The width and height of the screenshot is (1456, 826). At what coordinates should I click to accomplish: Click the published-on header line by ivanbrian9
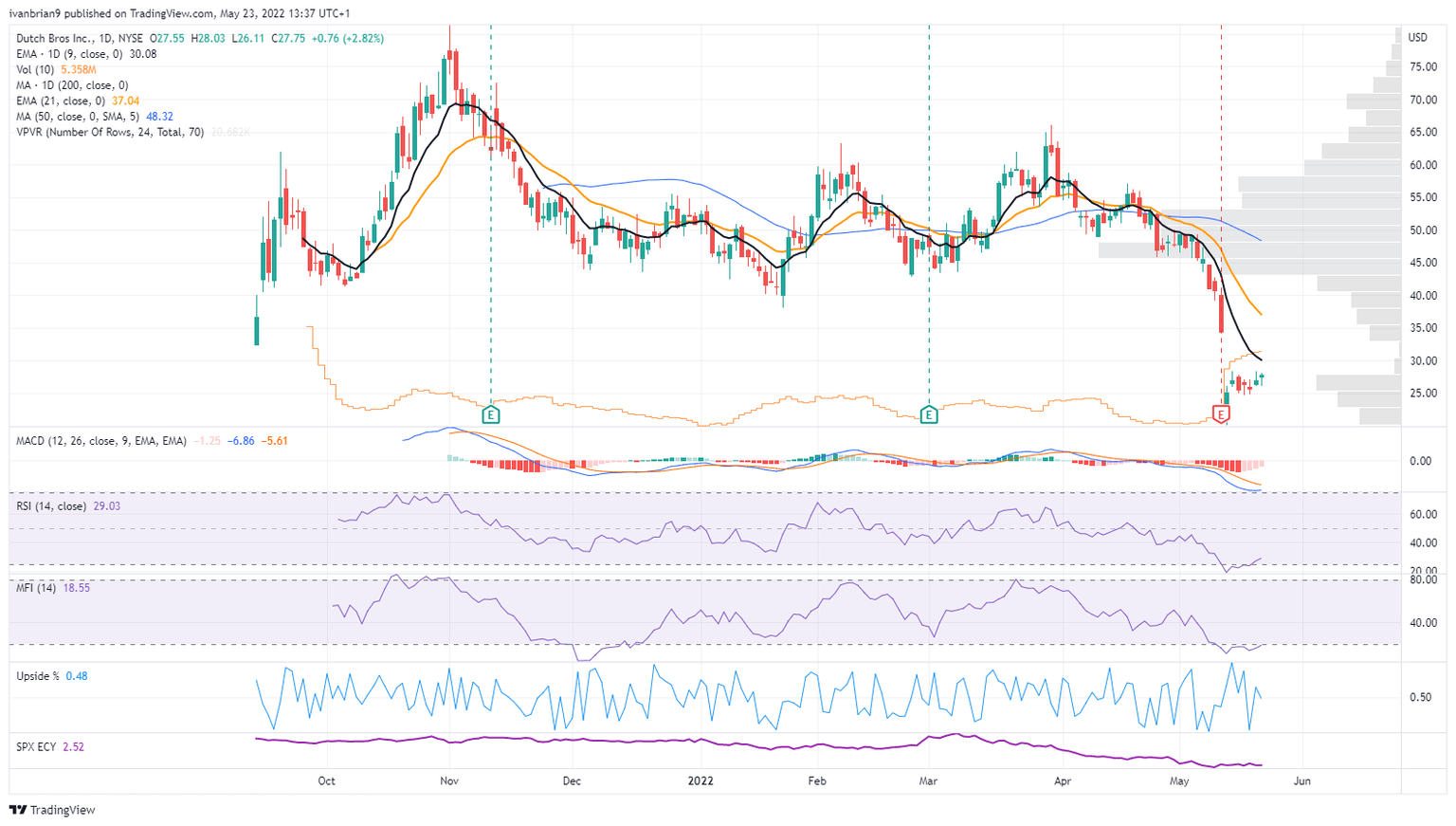180,13
